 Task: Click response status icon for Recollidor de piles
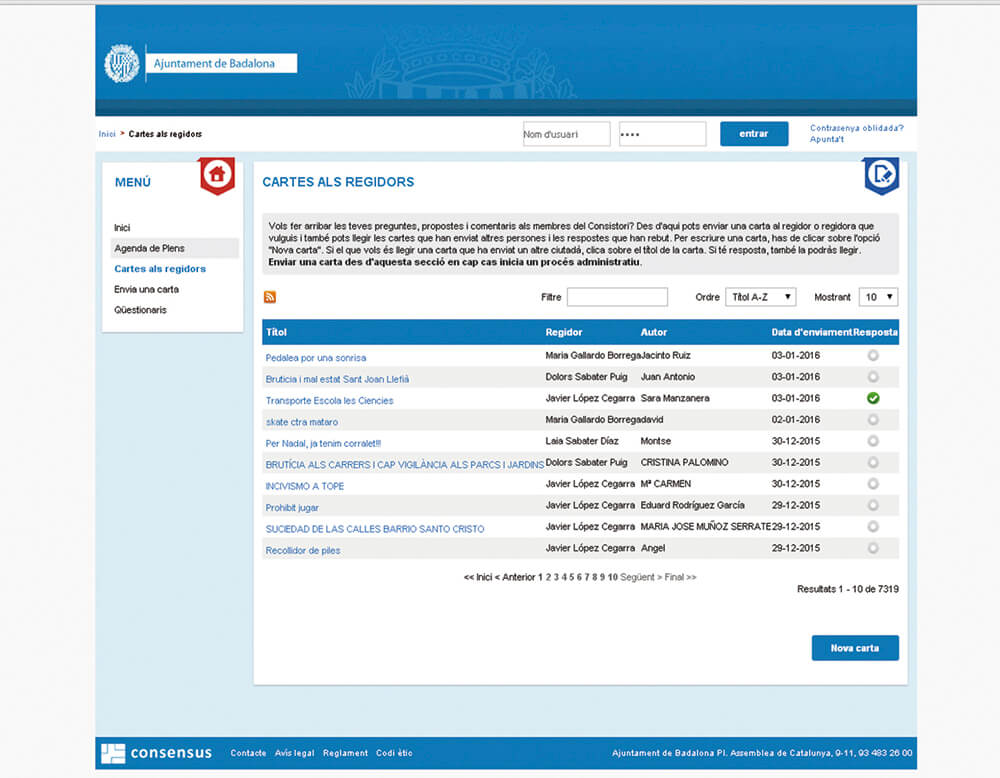click(x=873, y=548)
